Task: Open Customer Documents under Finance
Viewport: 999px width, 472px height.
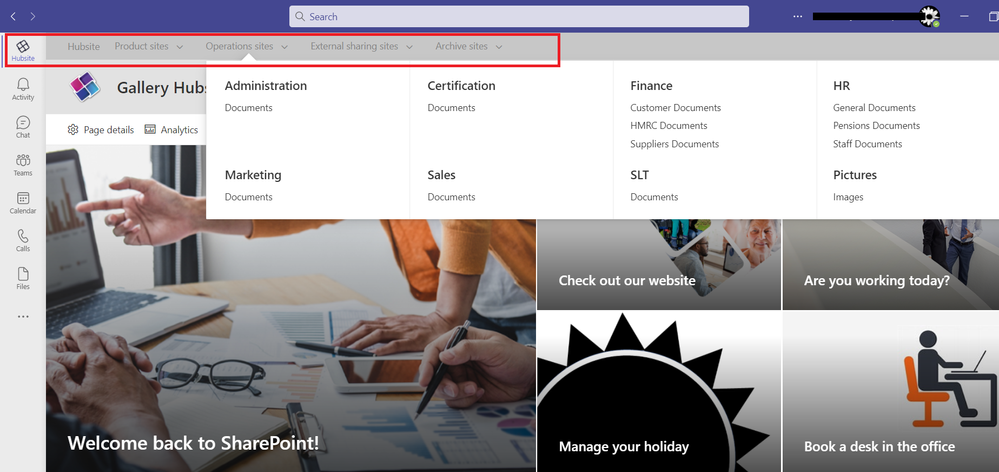Action: (x=675, y=108)
